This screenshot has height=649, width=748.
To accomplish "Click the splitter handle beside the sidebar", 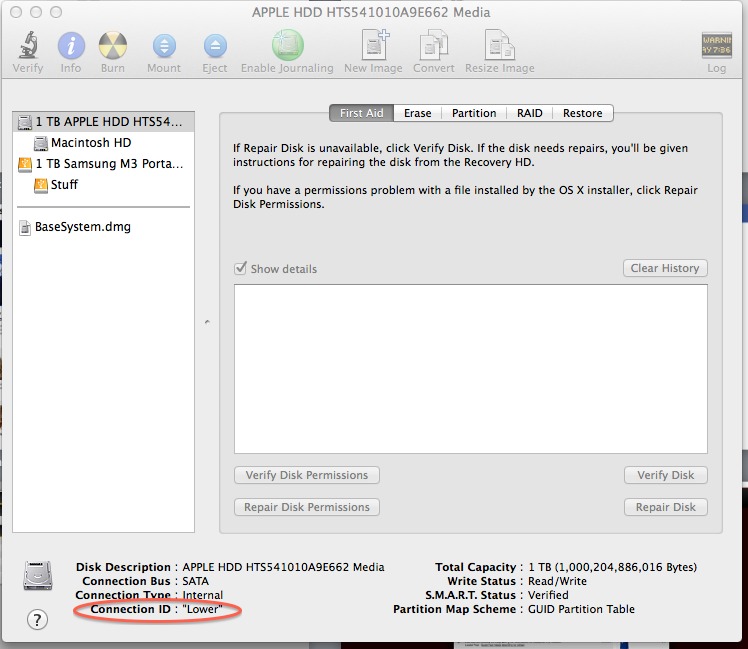I will coord(207,322).
